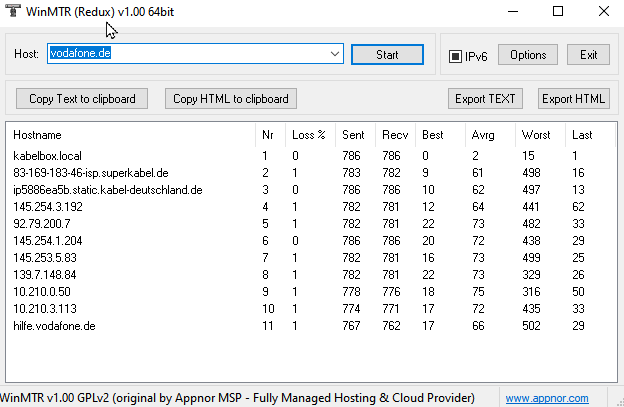Select the 145.254.3.192 hop
The height and width of the screenshot is (407, 624).
[x=311, y=207]
